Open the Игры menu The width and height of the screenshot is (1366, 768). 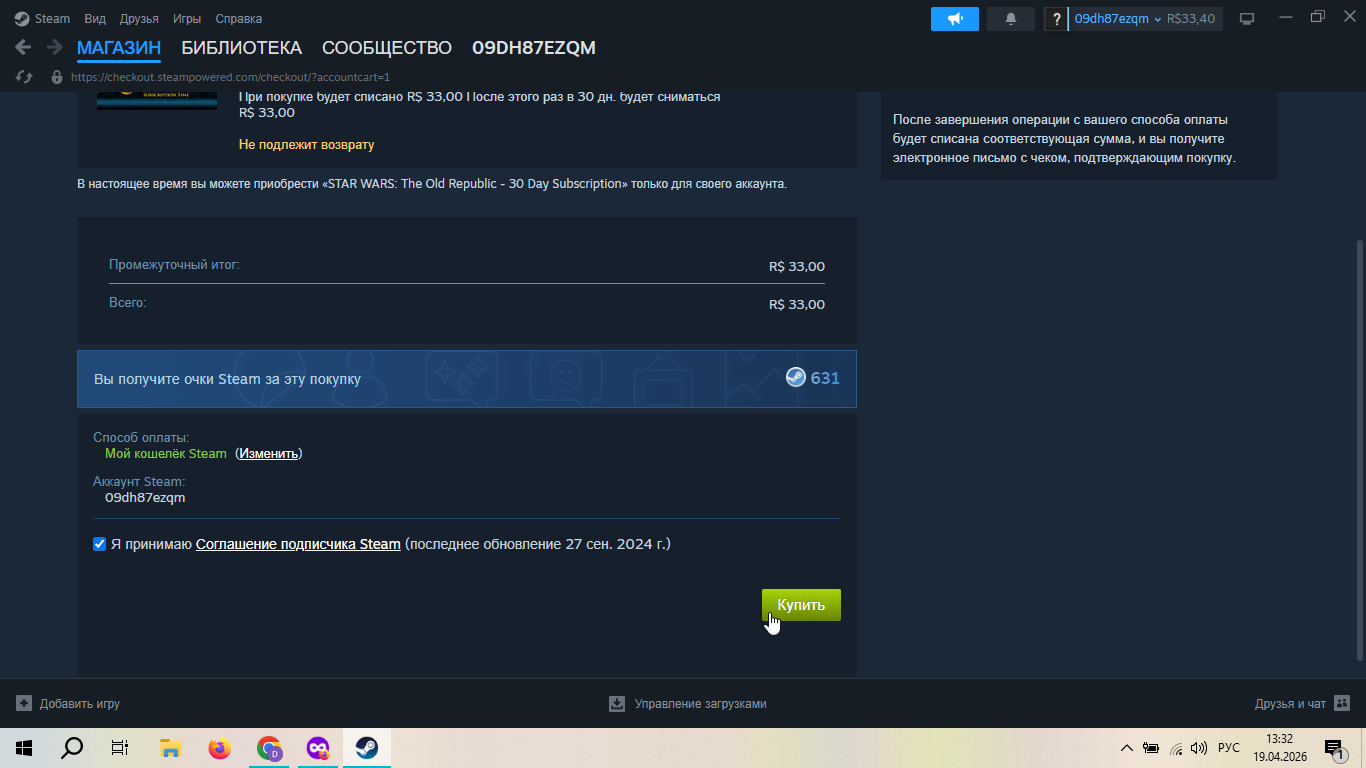click(187, 19)
